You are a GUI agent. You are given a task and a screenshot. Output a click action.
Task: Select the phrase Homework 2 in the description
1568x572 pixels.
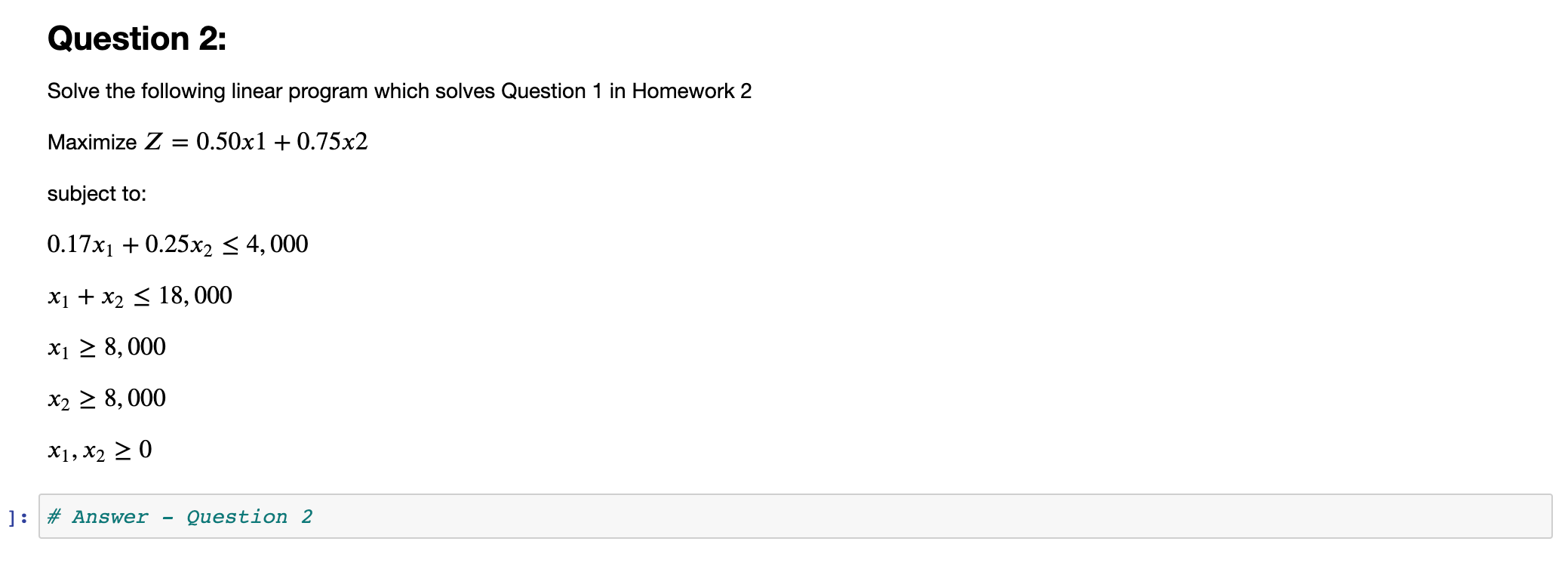[x=691, y=91]
